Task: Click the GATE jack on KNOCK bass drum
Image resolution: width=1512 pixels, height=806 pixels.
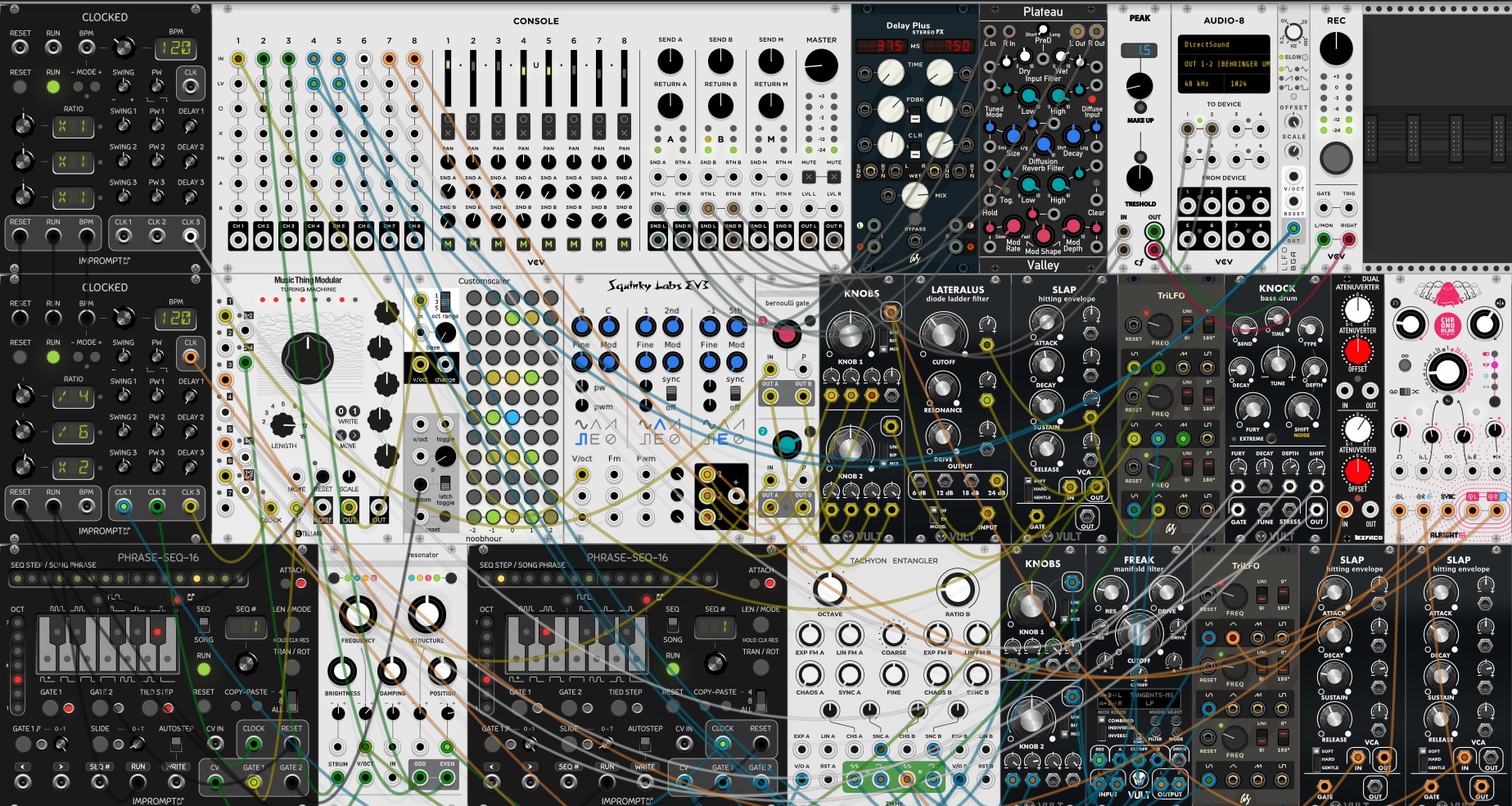Action: 1239,509
